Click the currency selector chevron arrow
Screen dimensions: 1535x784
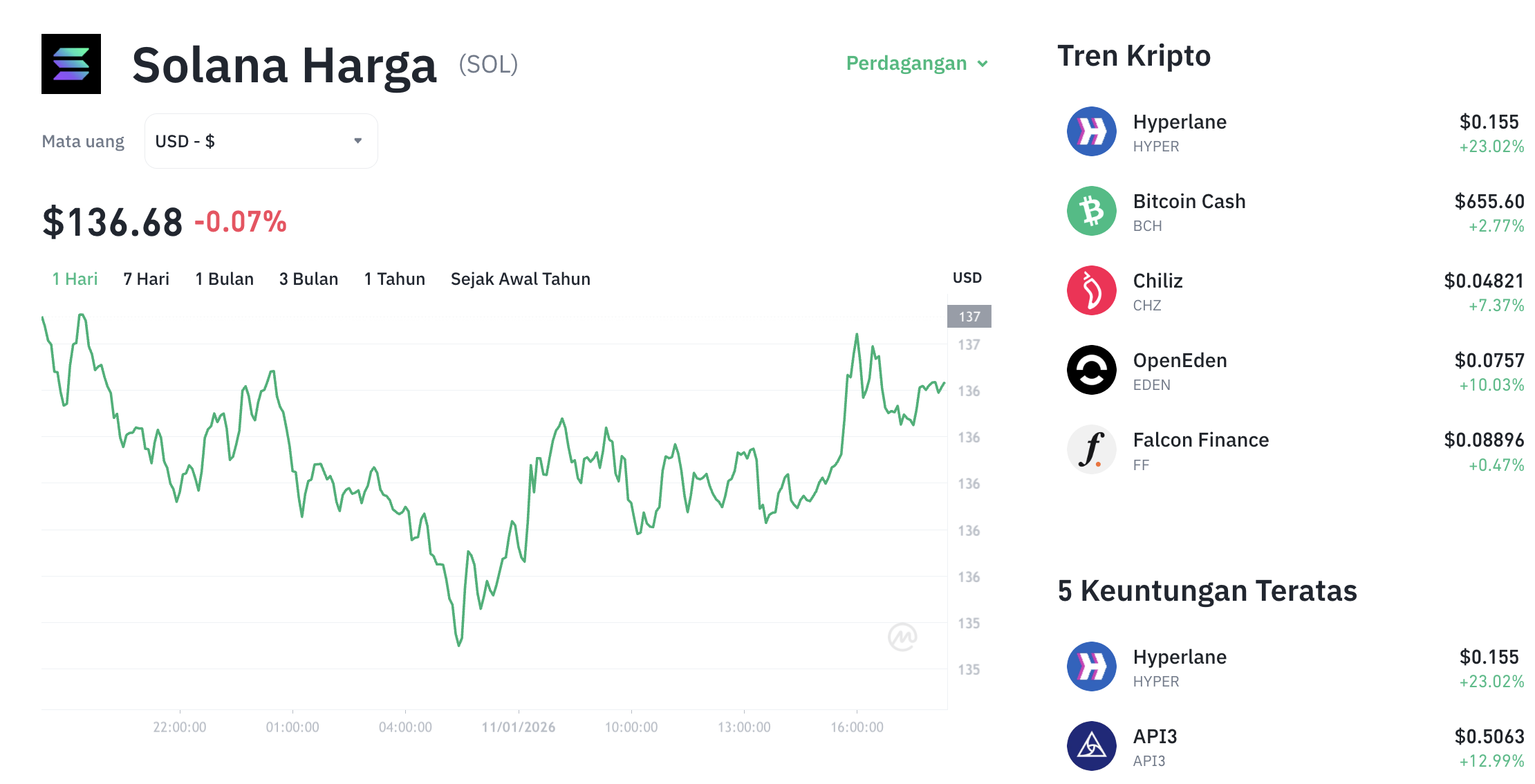[x=357, y=140]
